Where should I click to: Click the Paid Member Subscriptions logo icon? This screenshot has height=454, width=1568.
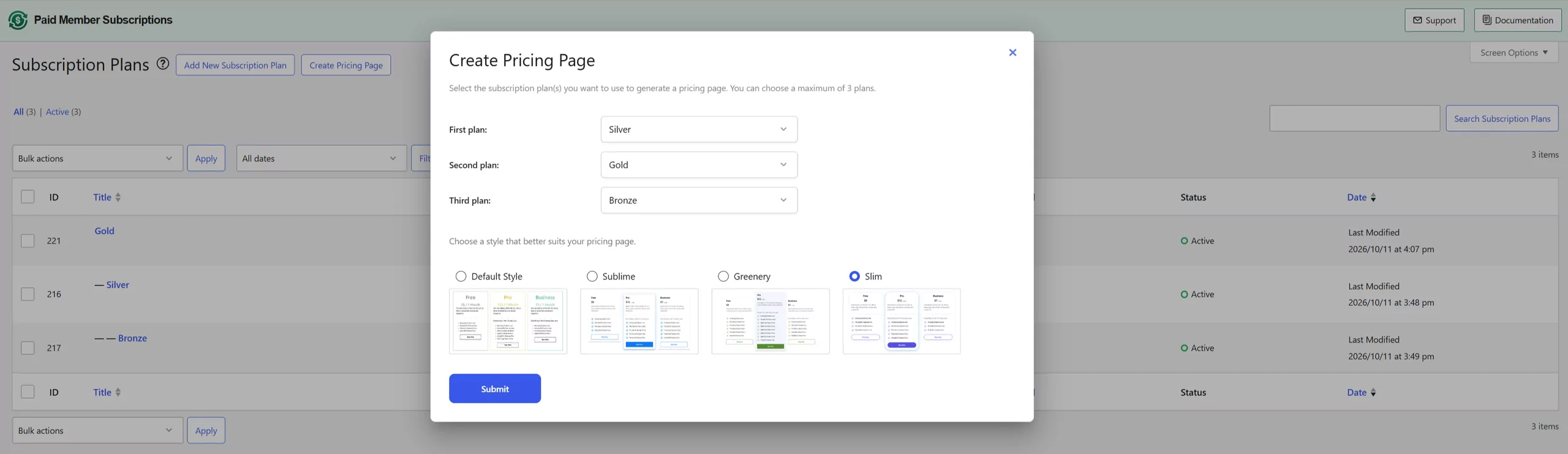click(18, 20)
